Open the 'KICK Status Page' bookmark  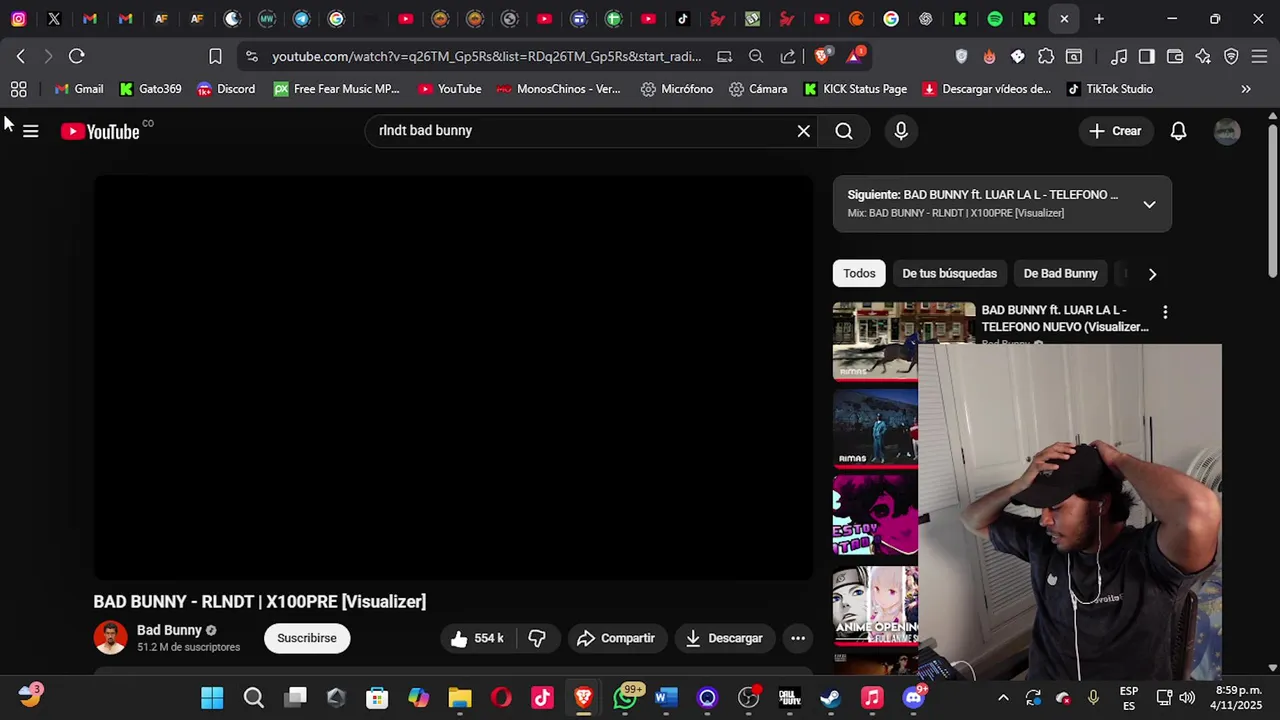click(x=855, y=89)
